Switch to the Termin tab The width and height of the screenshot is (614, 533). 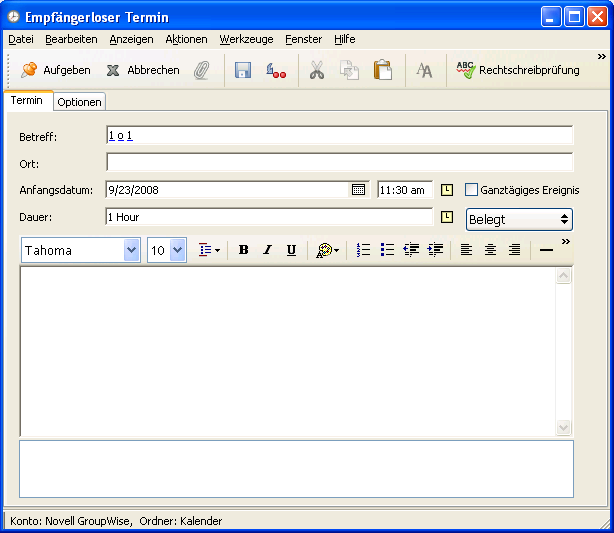tap(27, 101)
